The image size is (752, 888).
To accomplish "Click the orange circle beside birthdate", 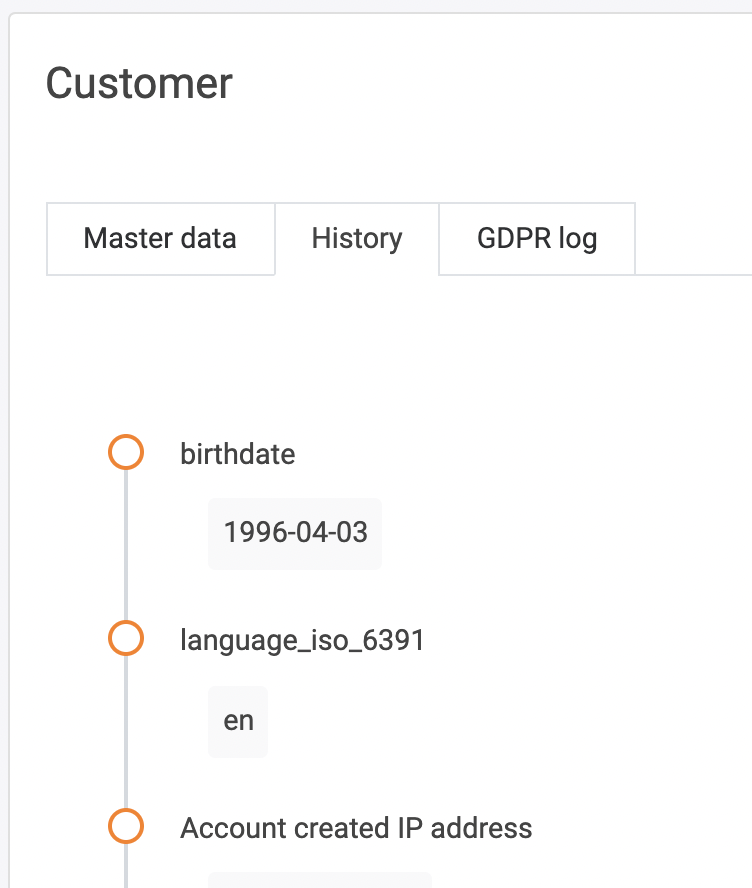I will pyautogui.click(x=126, y=453).
